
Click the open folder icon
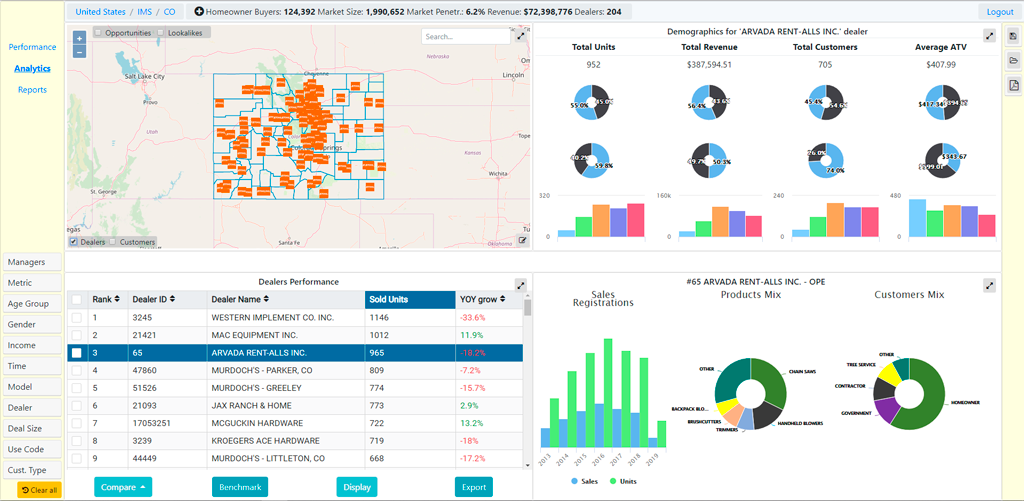[x=1013, y=61]
